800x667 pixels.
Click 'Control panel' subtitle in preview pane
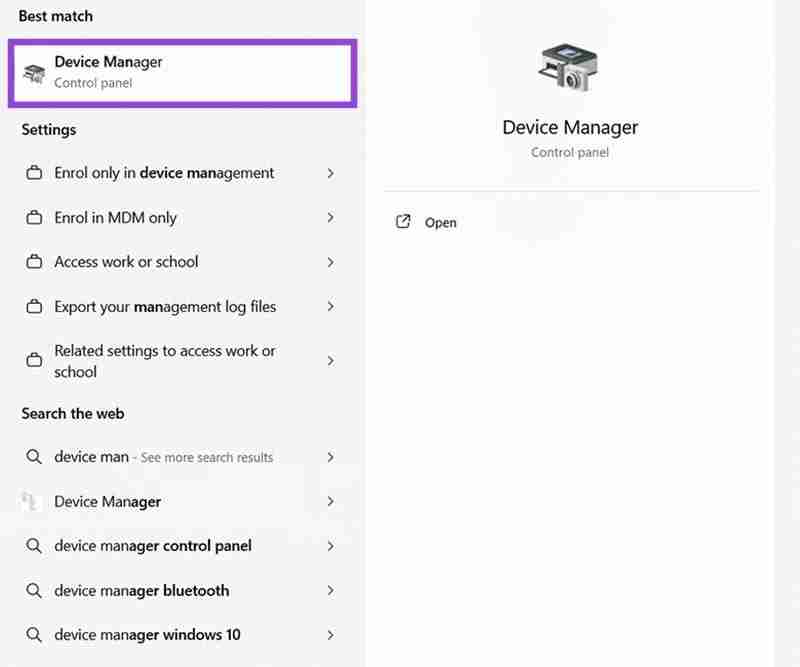[x=570, y=153]
